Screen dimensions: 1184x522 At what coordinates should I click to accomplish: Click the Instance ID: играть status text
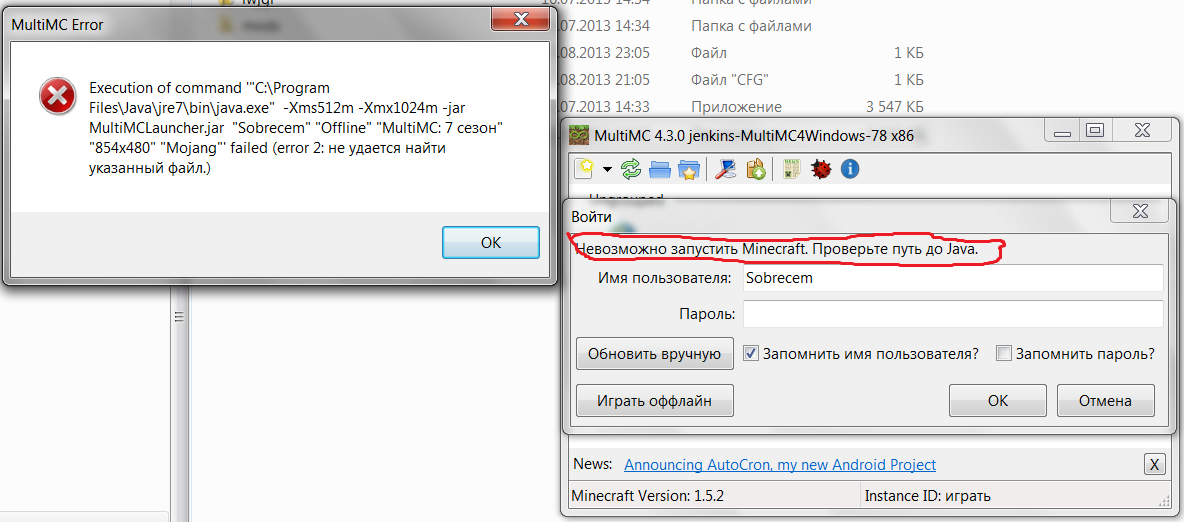[x=928, y=496]
